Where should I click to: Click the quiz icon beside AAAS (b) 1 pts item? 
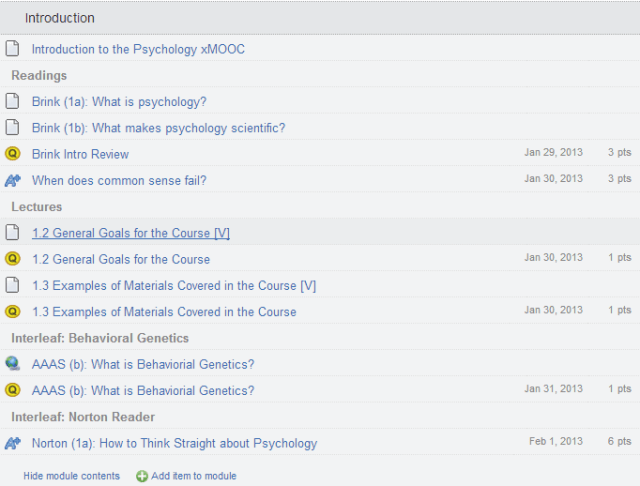(x=12, y=390)
